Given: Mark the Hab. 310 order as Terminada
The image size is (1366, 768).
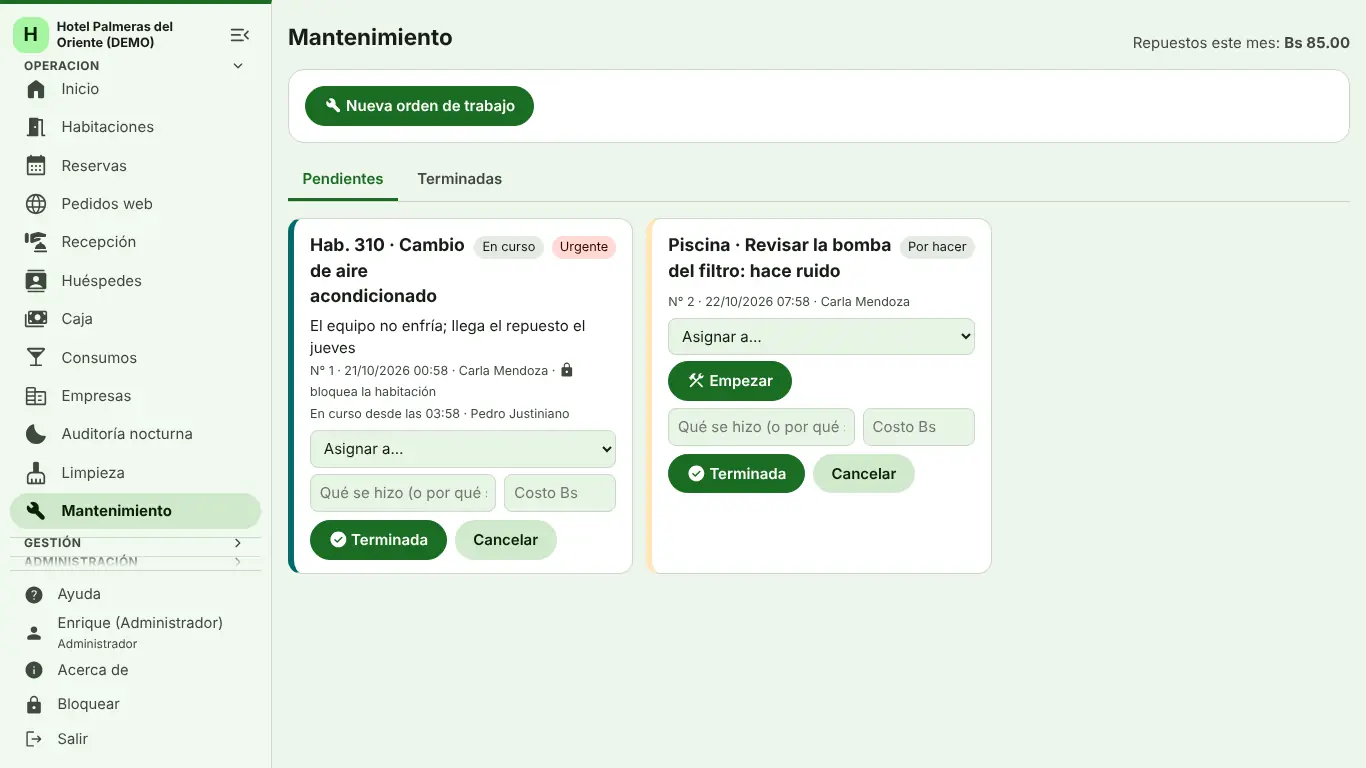Looking at the screenshot, I should [x=378, y=540].
